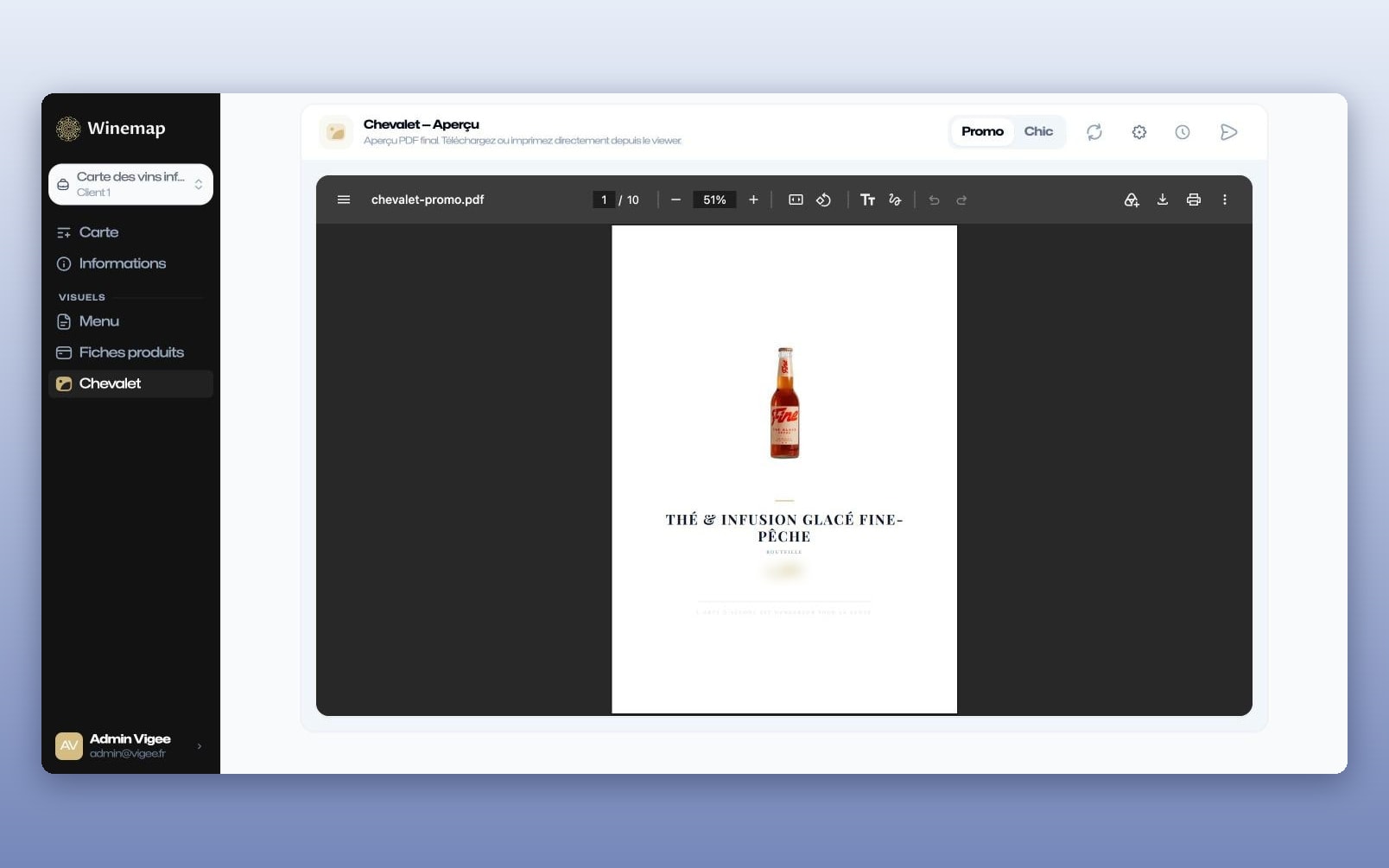Zoom out the PDF with minus

(675, 200)
